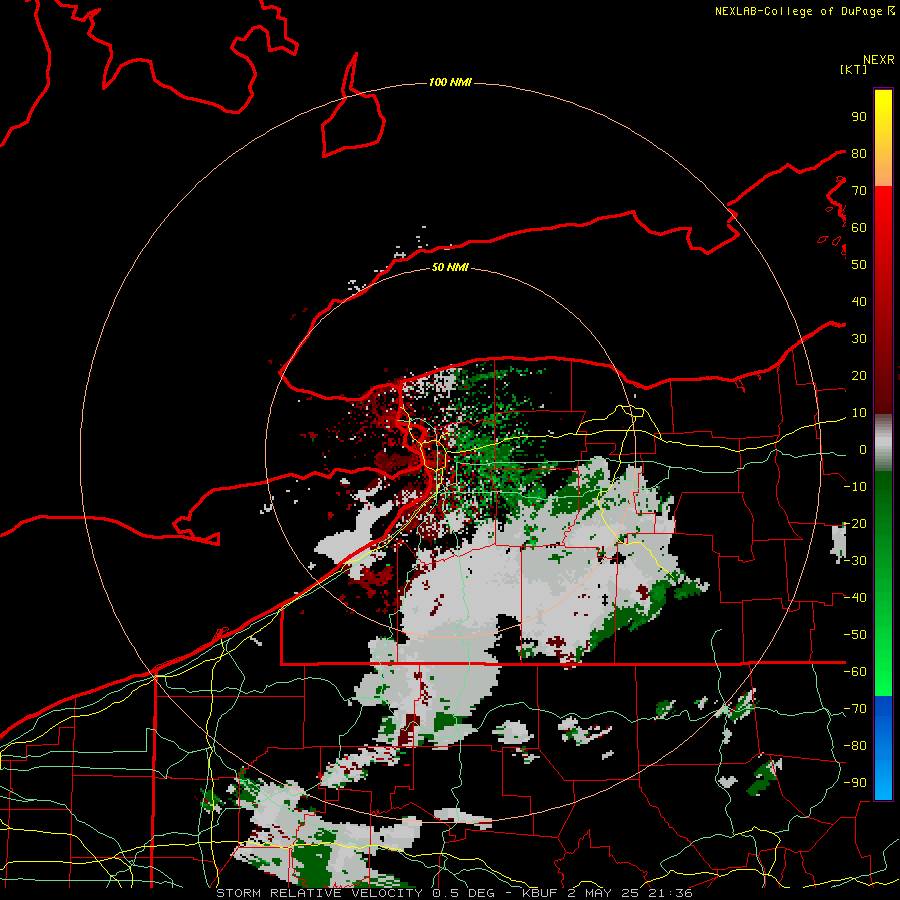
Task: Click the 80 value on the velocity scale
Action: coord(859,154)
